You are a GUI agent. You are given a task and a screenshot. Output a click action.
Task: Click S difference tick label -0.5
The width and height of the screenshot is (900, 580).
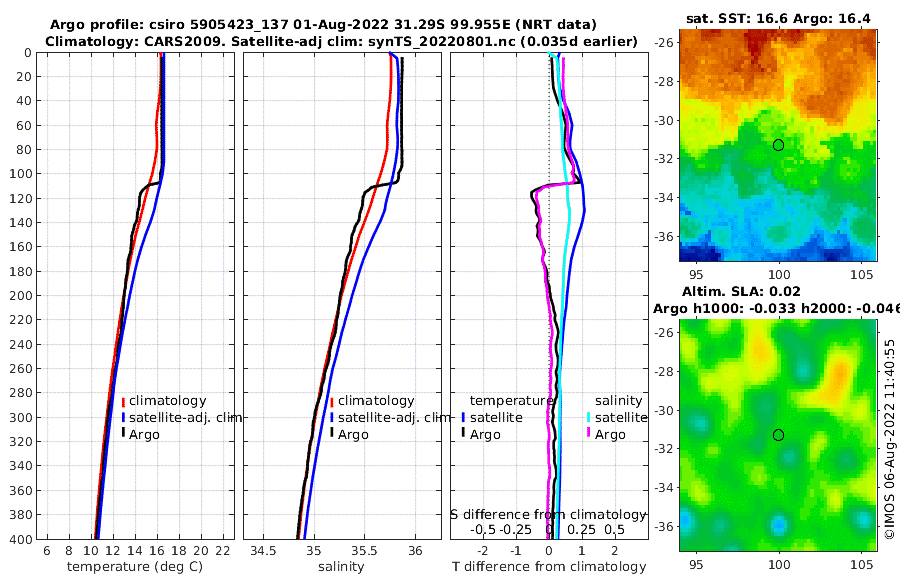(483, 529)
